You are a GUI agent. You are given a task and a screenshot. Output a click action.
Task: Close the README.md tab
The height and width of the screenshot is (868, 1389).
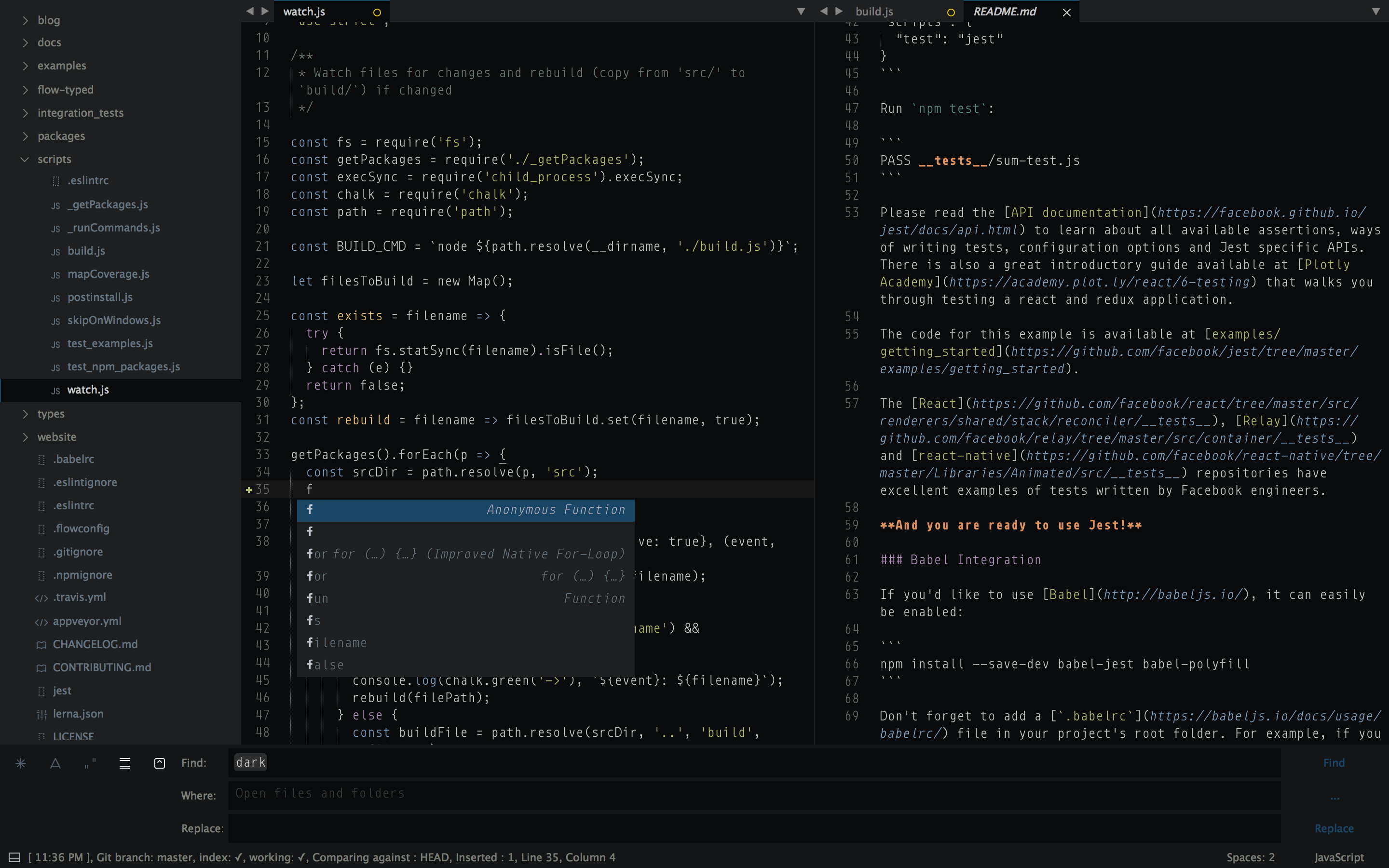click(1066, 12)
